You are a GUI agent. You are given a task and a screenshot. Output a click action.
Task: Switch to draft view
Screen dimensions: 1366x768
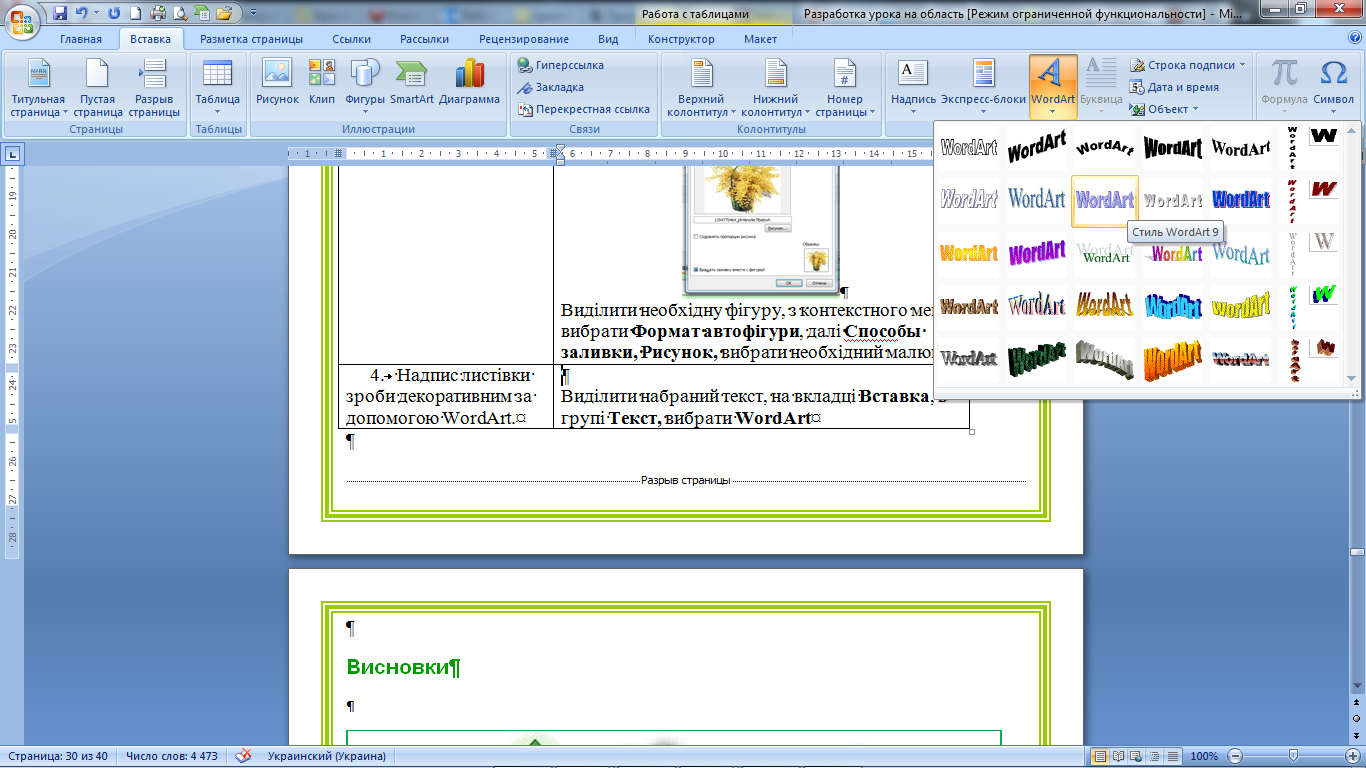1173,757
